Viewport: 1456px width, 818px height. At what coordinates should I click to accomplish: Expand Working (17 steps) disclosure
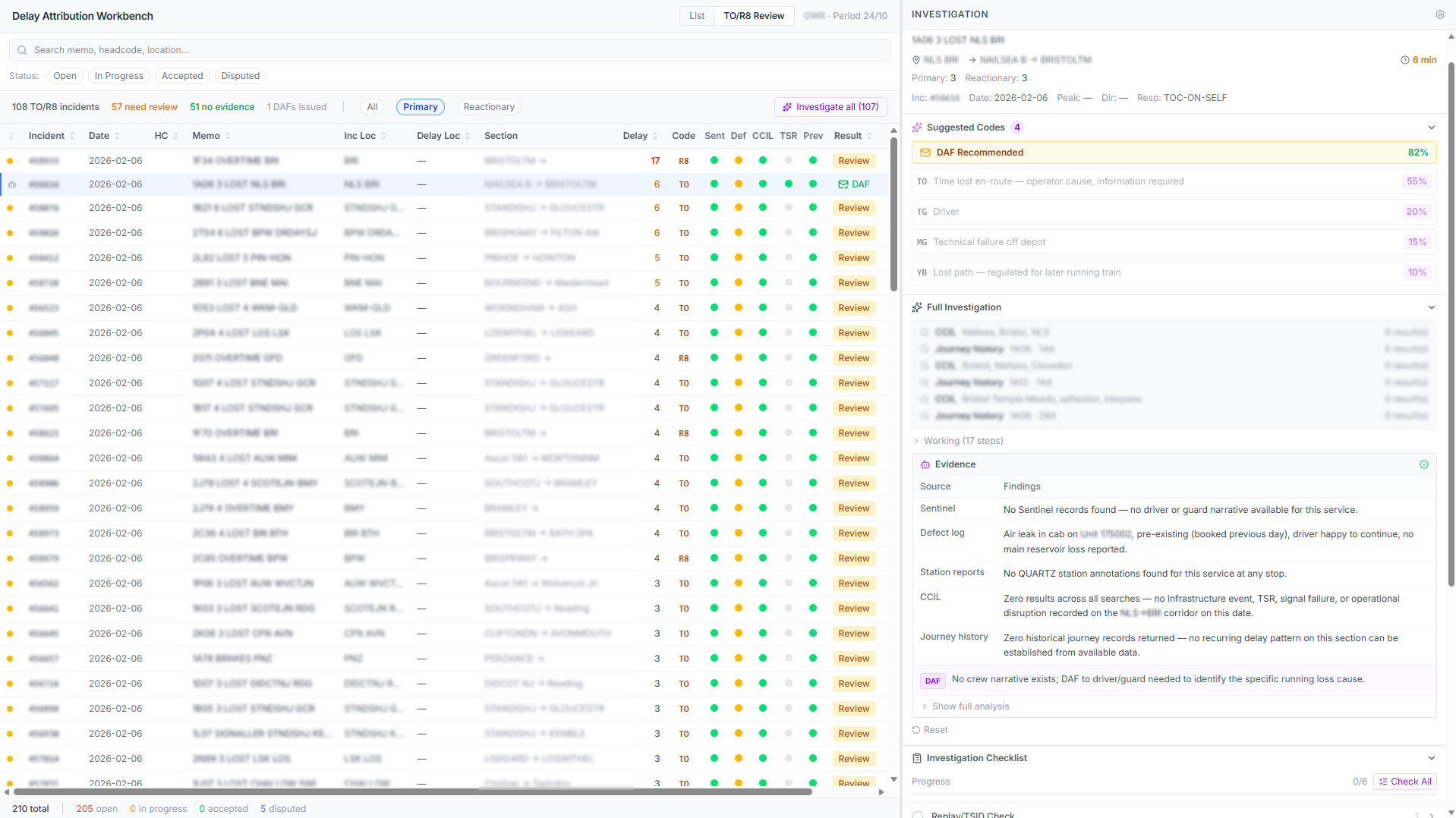(958, 441)
